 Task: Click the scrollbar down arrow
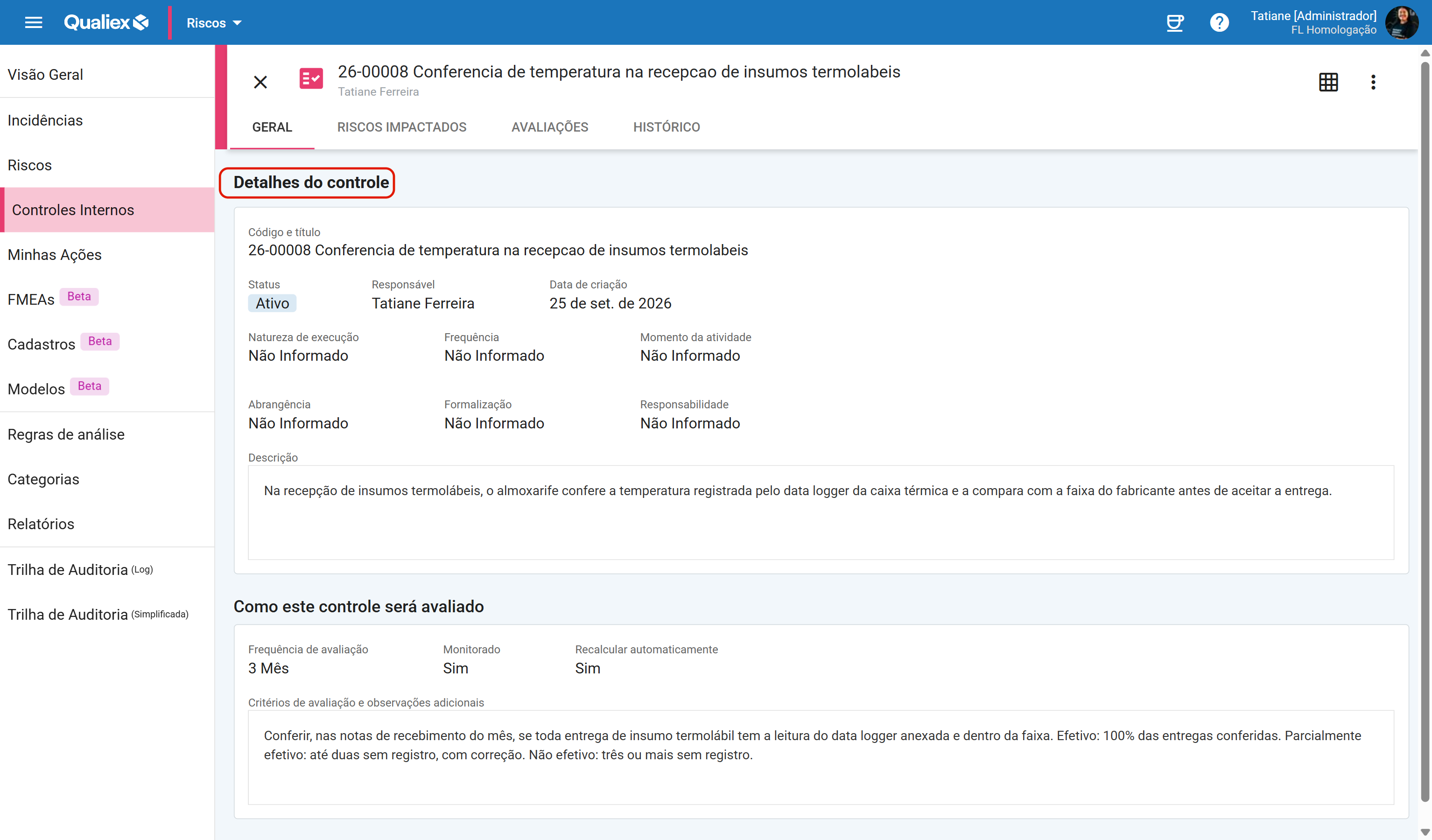pyautogui.click(x=1425, y=832)
